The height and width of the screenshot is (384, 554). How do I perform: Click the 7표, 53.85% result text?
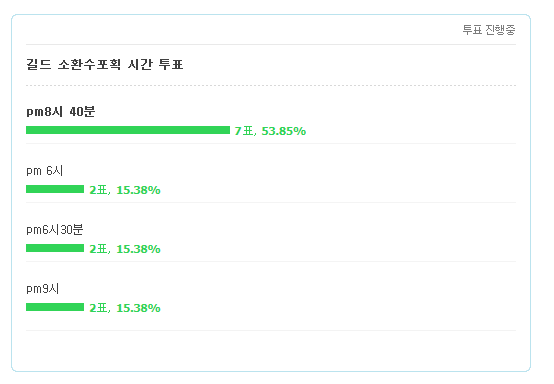click(270, 131)
